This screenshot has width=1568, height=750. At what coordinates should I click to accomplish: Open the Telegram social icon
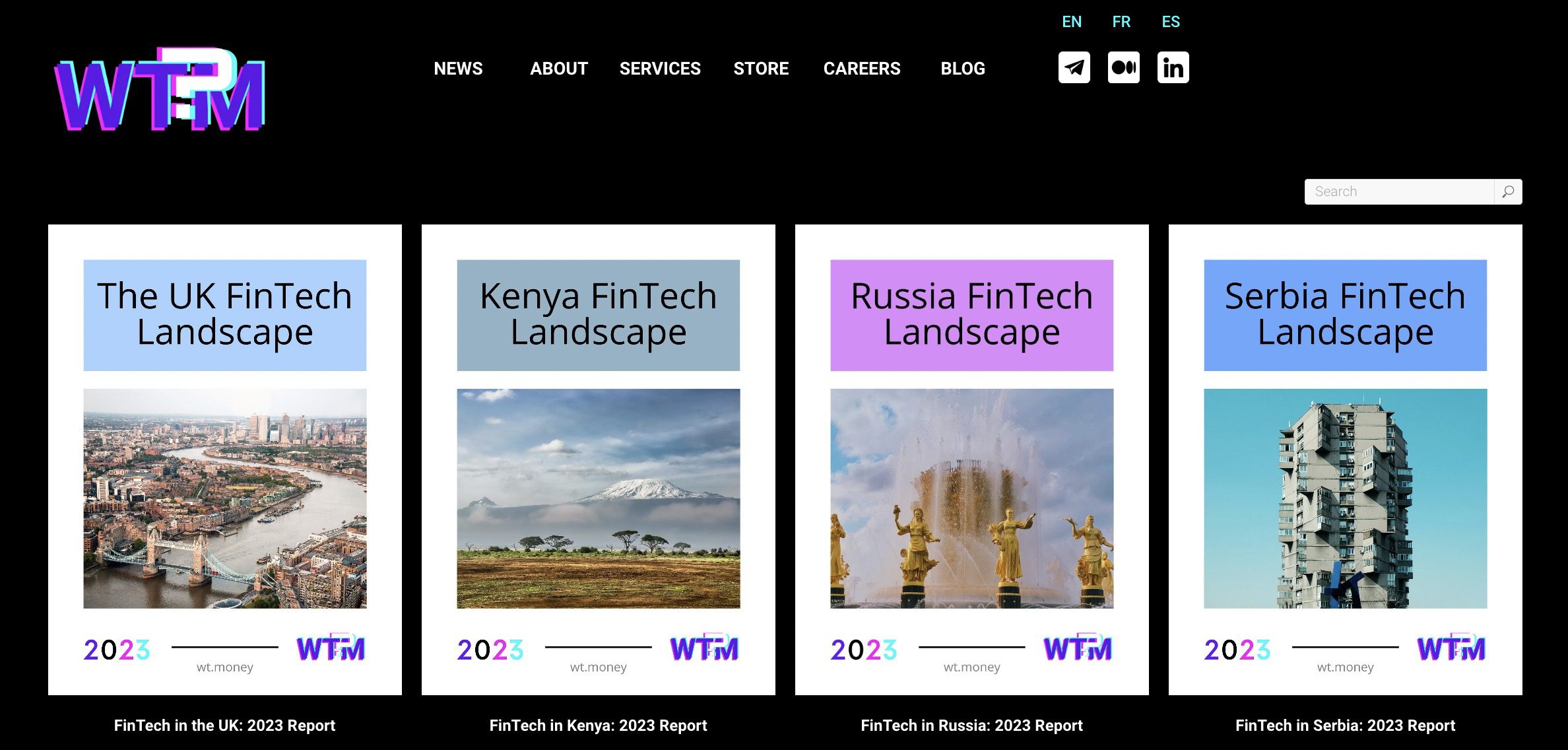[x=1074, y=67]
